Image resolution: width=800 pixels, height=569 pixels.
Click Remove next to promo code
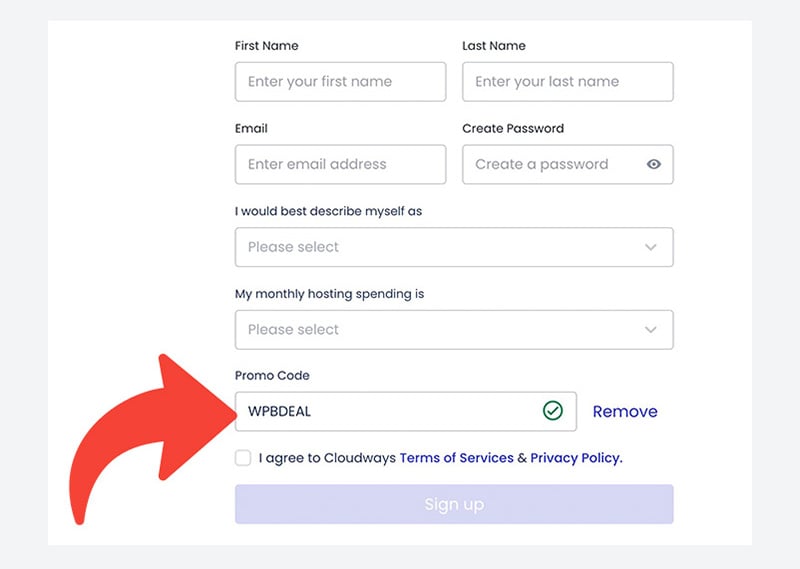(625, 411)
